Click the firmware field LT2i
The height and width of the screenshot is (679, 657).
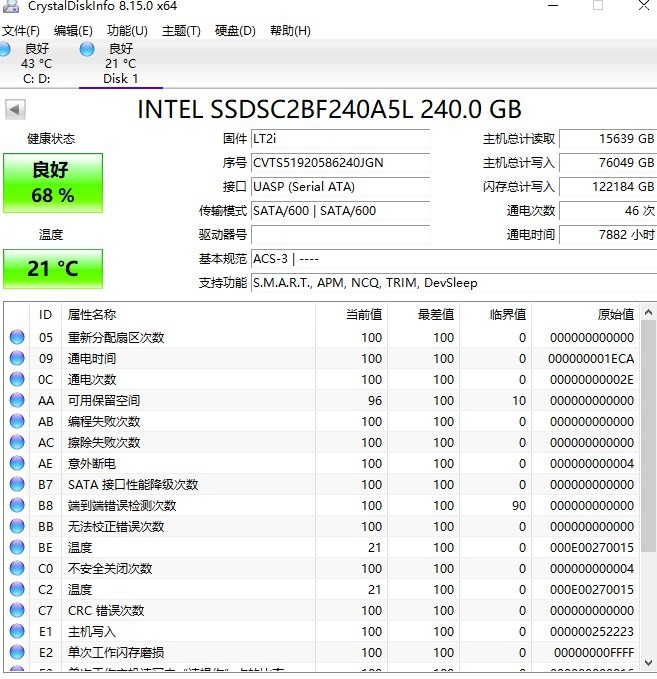[x=340, y=139]
